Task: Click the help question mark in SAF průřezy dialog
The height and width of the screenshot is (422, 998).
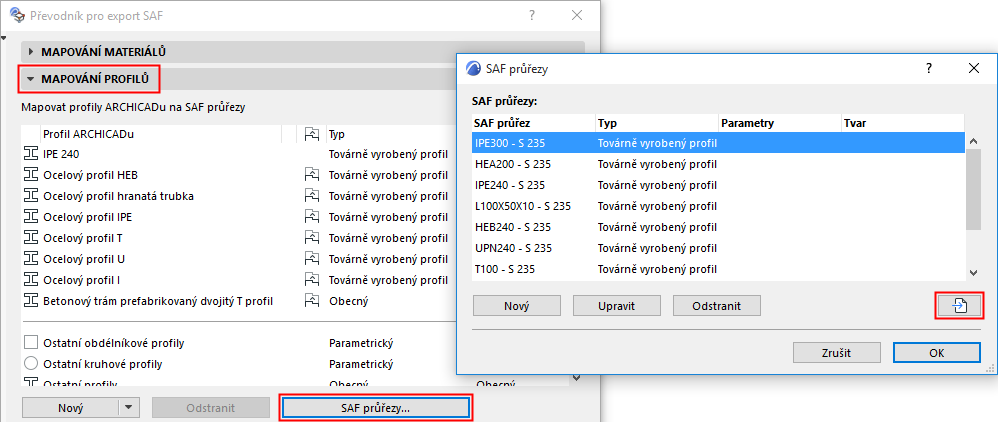Action: [929, 68]
